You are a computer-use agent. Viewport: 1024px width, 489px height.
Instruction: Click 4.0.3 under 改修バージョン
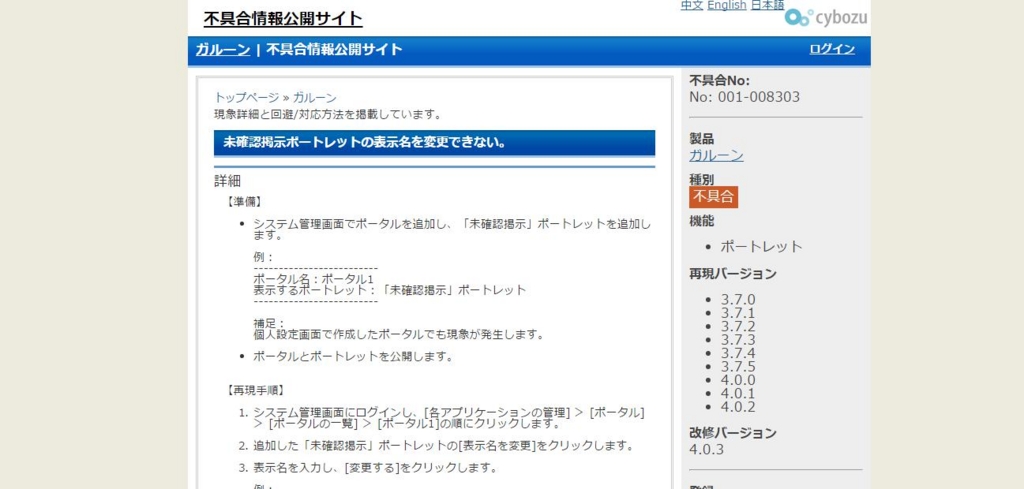pyautogui.click(x=707, y=450)
